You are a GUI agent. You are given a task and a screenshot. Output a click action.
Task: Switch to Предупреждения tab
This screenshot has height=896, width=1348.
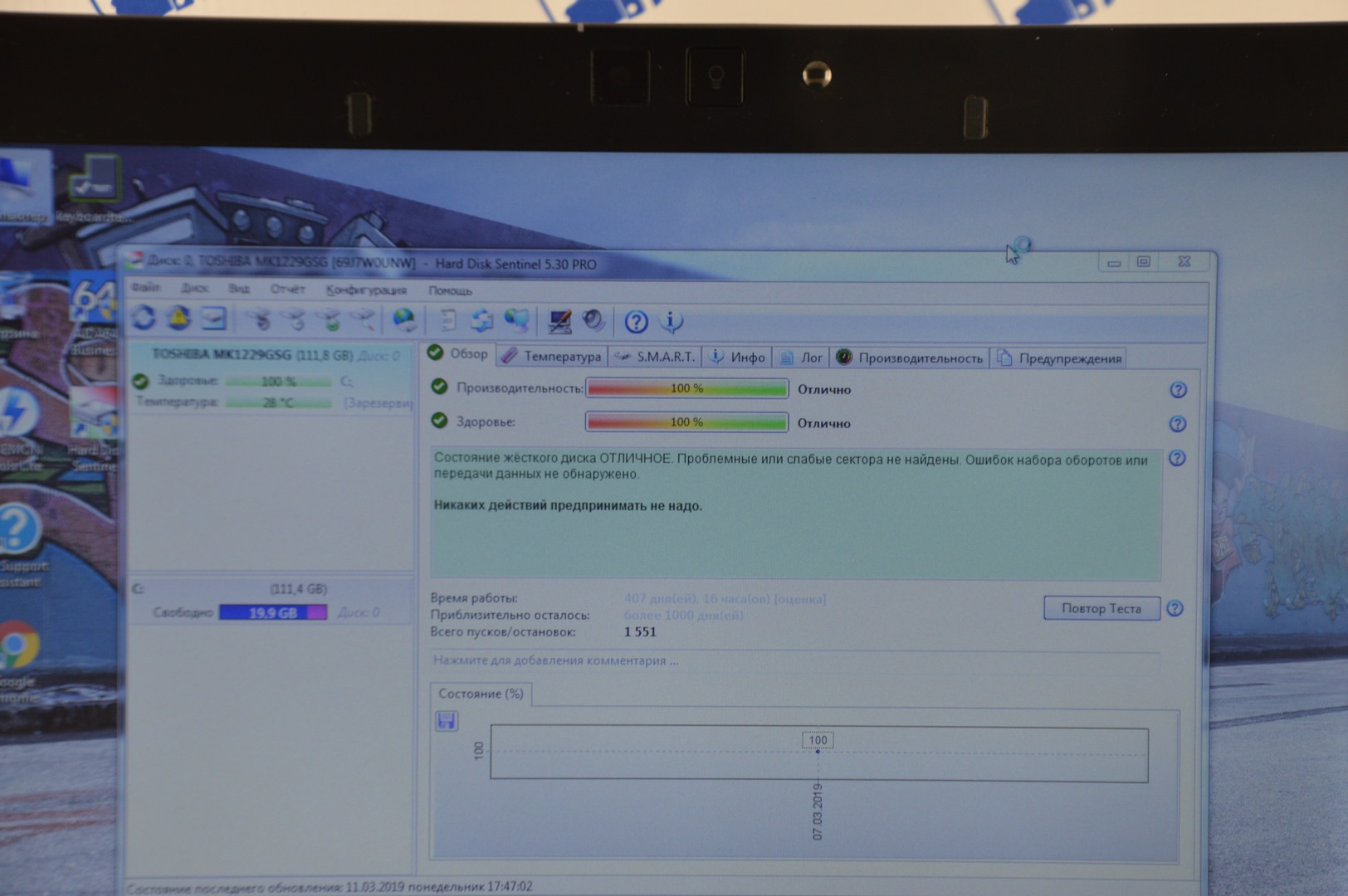tap(1059, 358)
